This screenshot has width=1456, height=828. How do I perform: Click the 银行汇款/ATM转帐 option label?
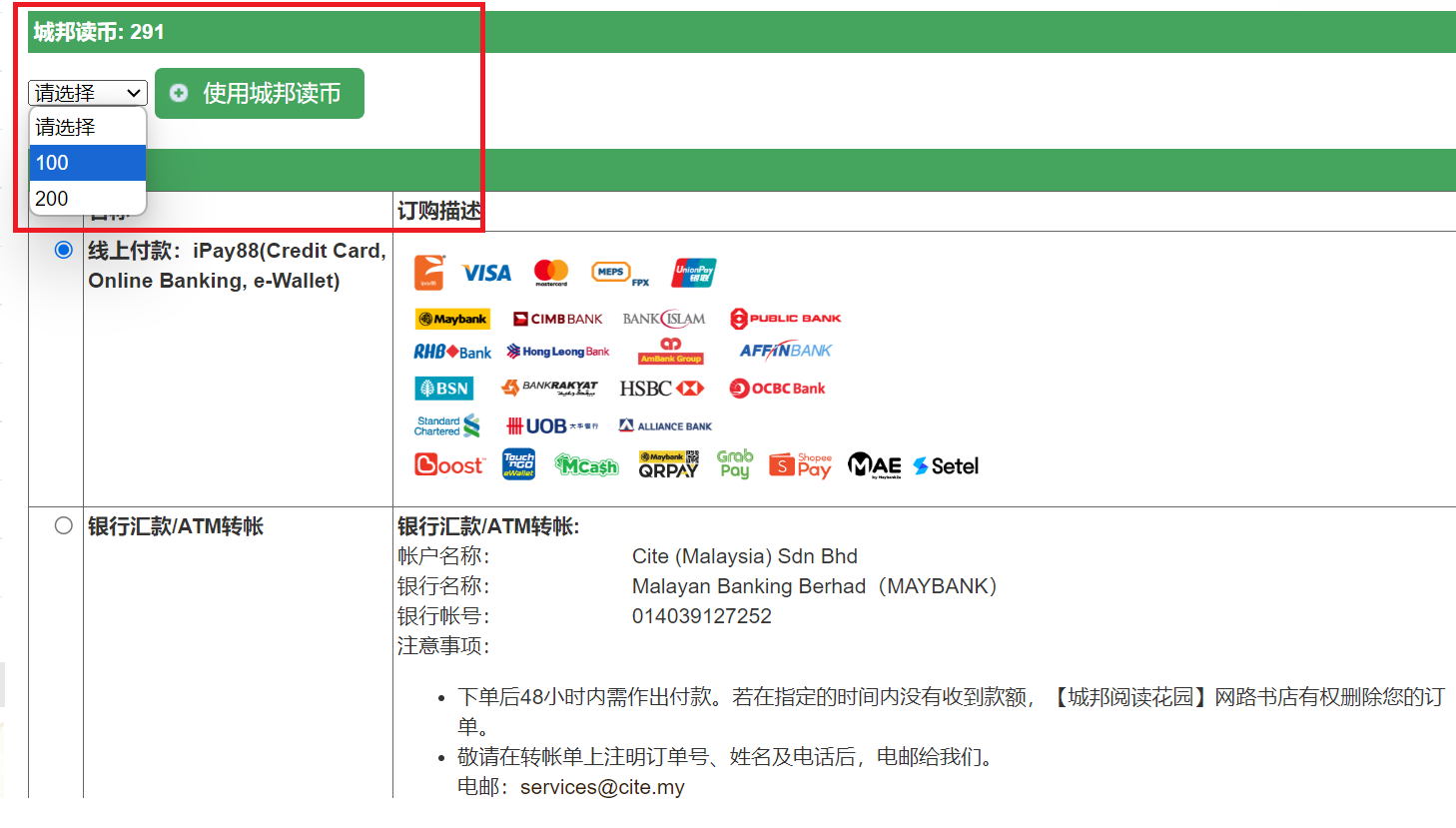[176, 526]
